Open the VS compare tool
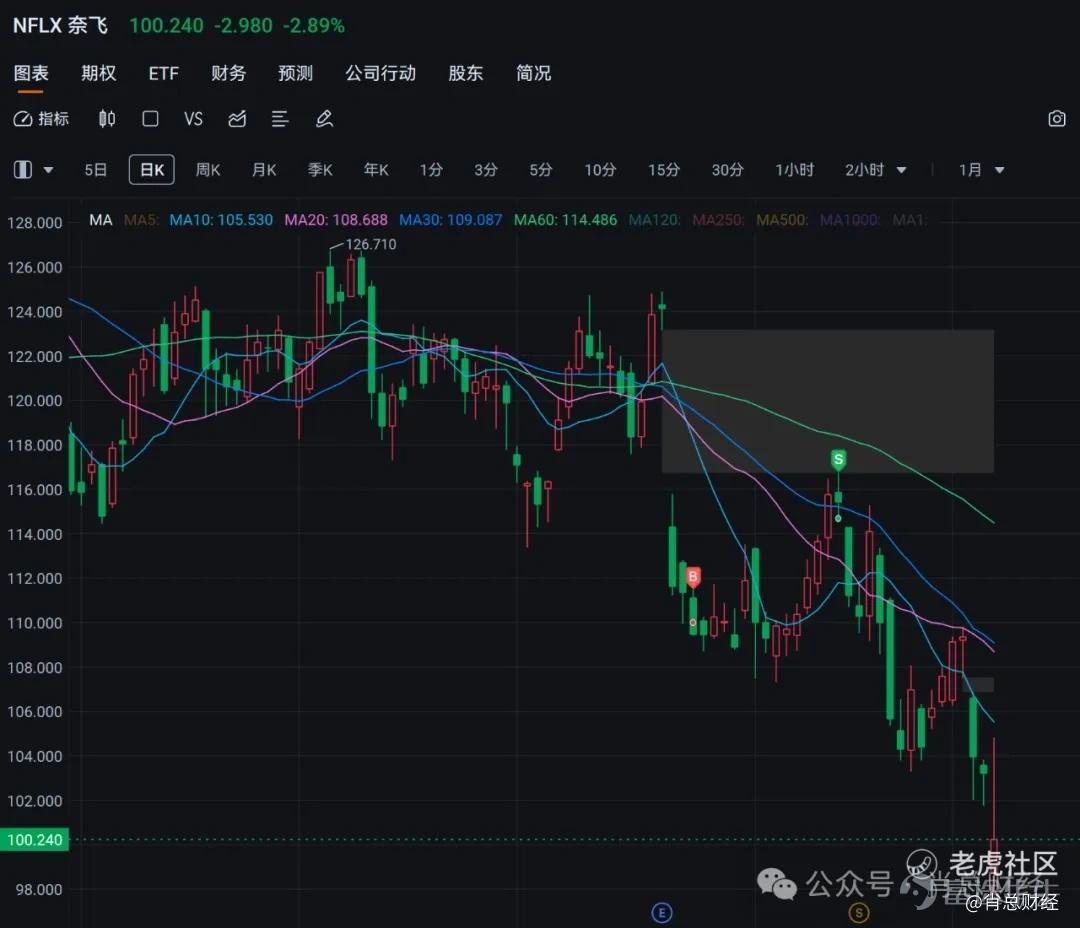The height and width of the screenshot is (928, 1080). point(194,119)
